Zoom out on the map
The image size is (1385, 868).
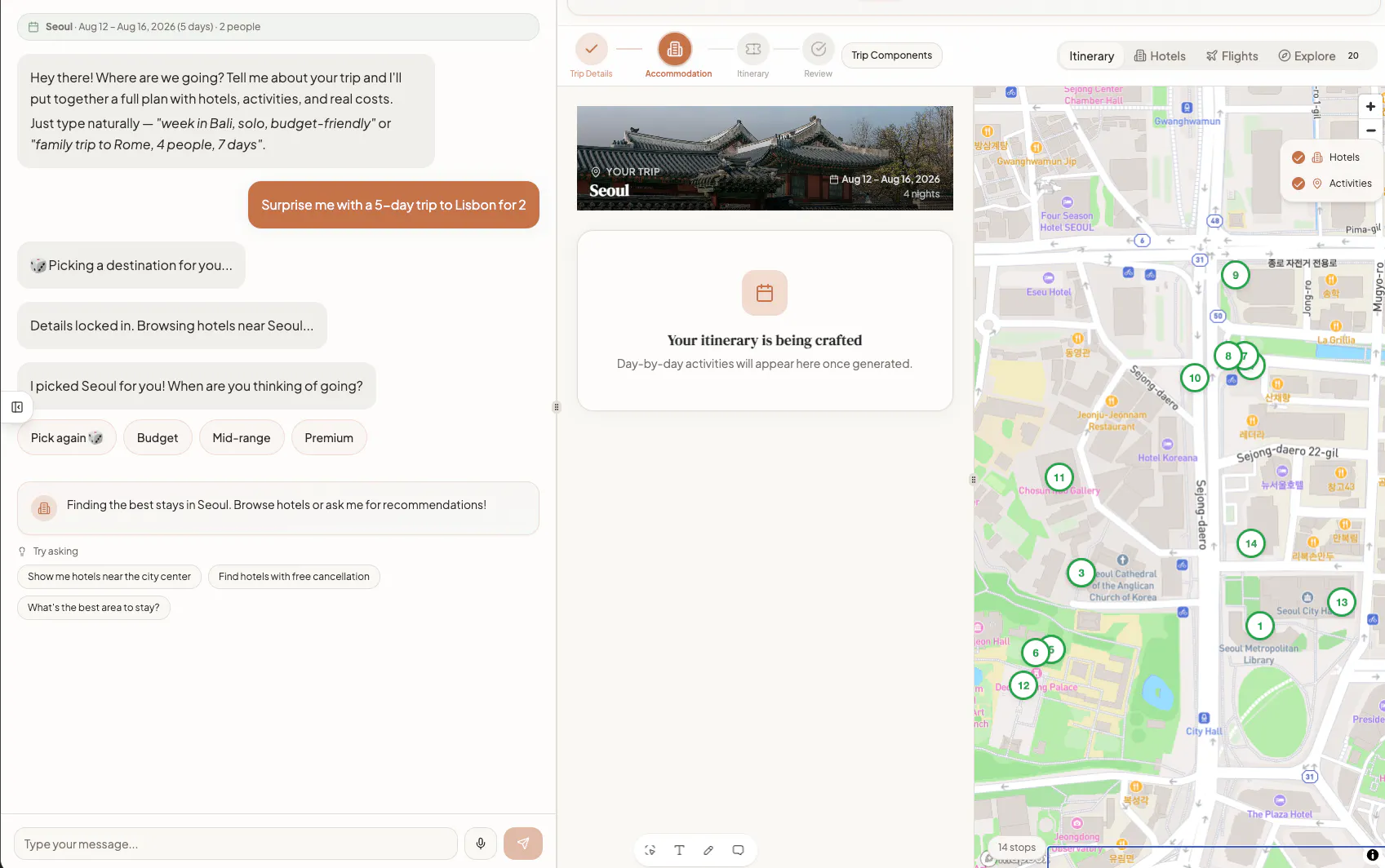coord(1371,130)
